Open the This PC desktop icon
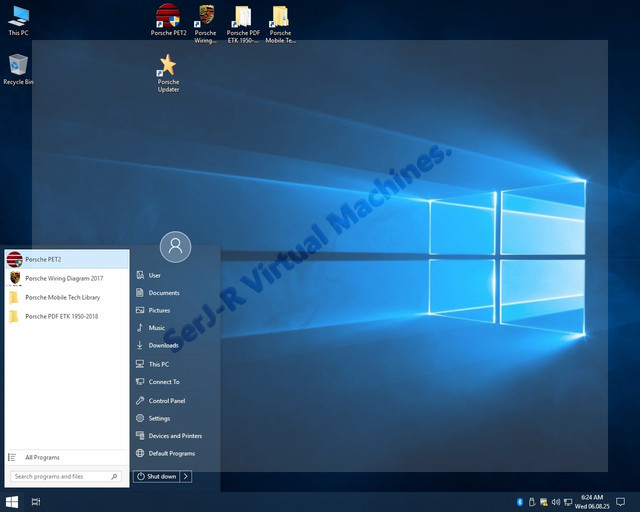The height and width of the screenshot is (512, 640). coord(18,21)
